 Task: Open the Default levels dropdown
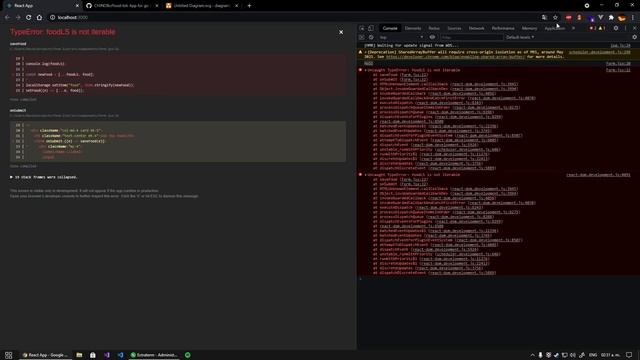click(x=520, y=37)
